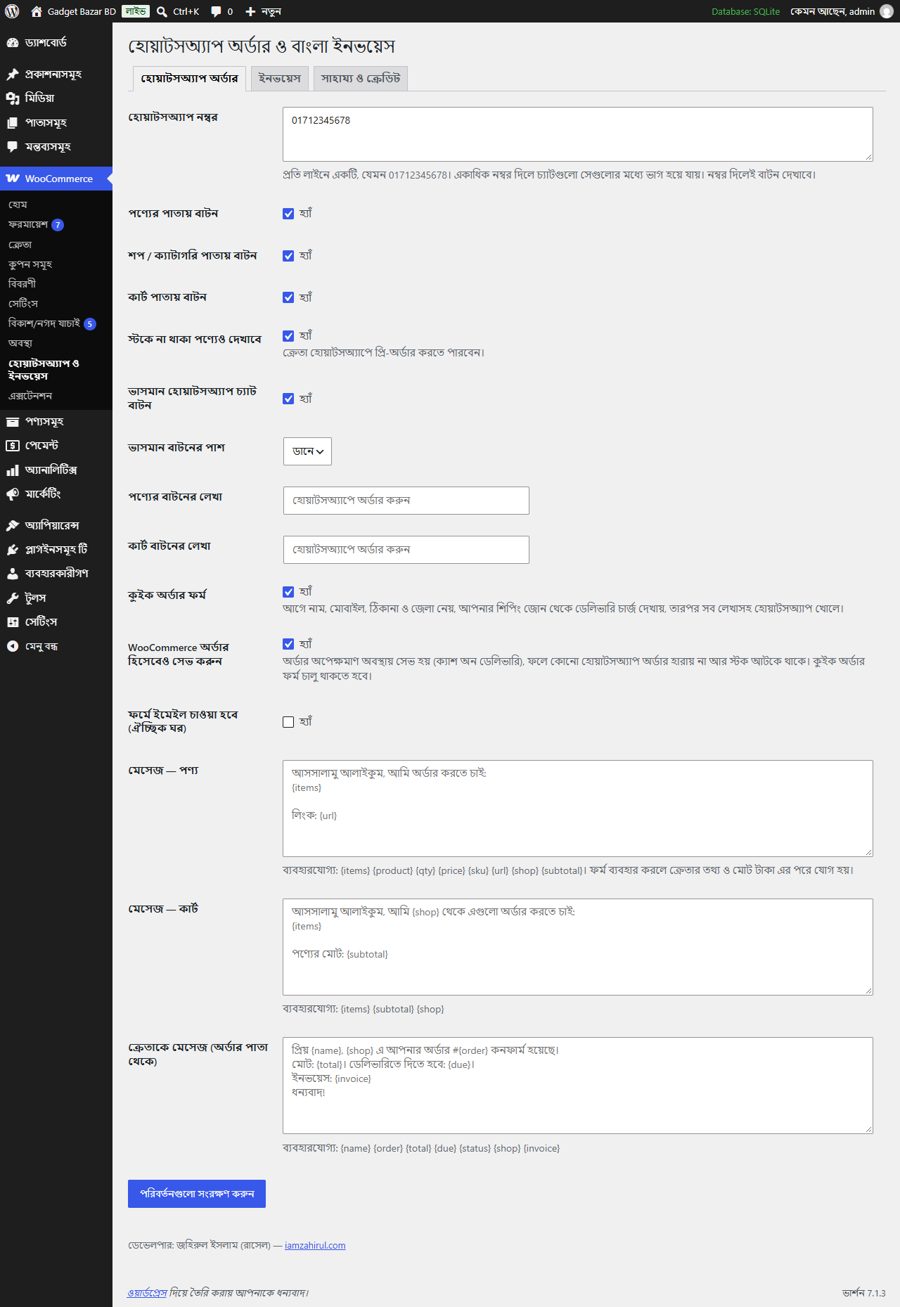Click the ব্যবহারকারীগণ users icon
Image resolution: width=900 pixels, height=1307 pixels.
(12, 573)
